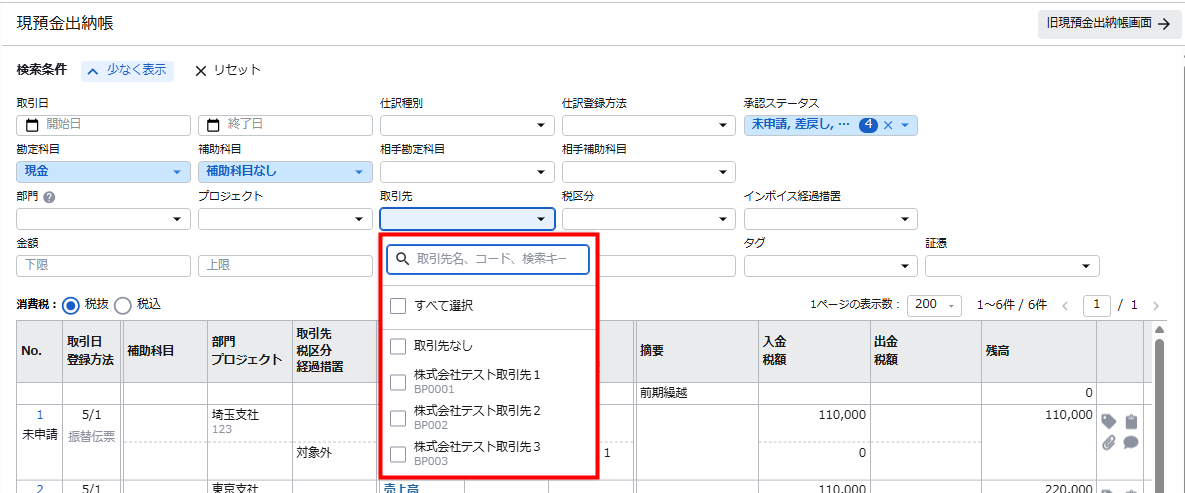Image resolution: width=1185 pixels, height=493 pixels.
Task: Select 株式会社テスト取引先3 from the list
Action: (477, 447)
